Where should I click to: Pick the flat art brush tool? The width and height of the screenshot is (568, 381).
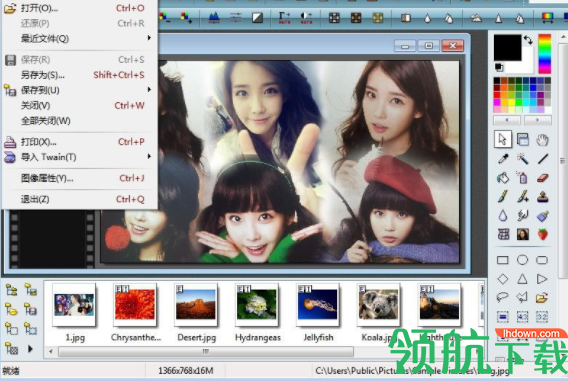pos(542,216)
